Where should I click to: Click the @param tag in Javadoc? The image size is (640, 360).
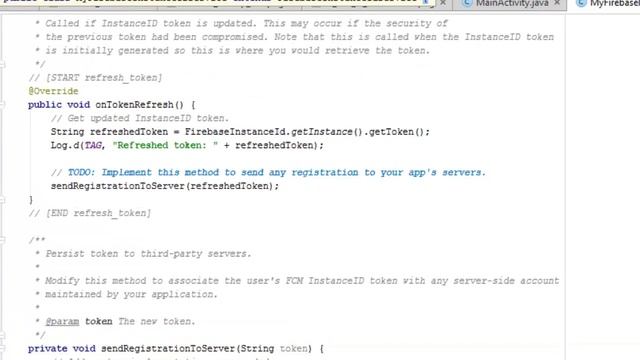[62, 322]
